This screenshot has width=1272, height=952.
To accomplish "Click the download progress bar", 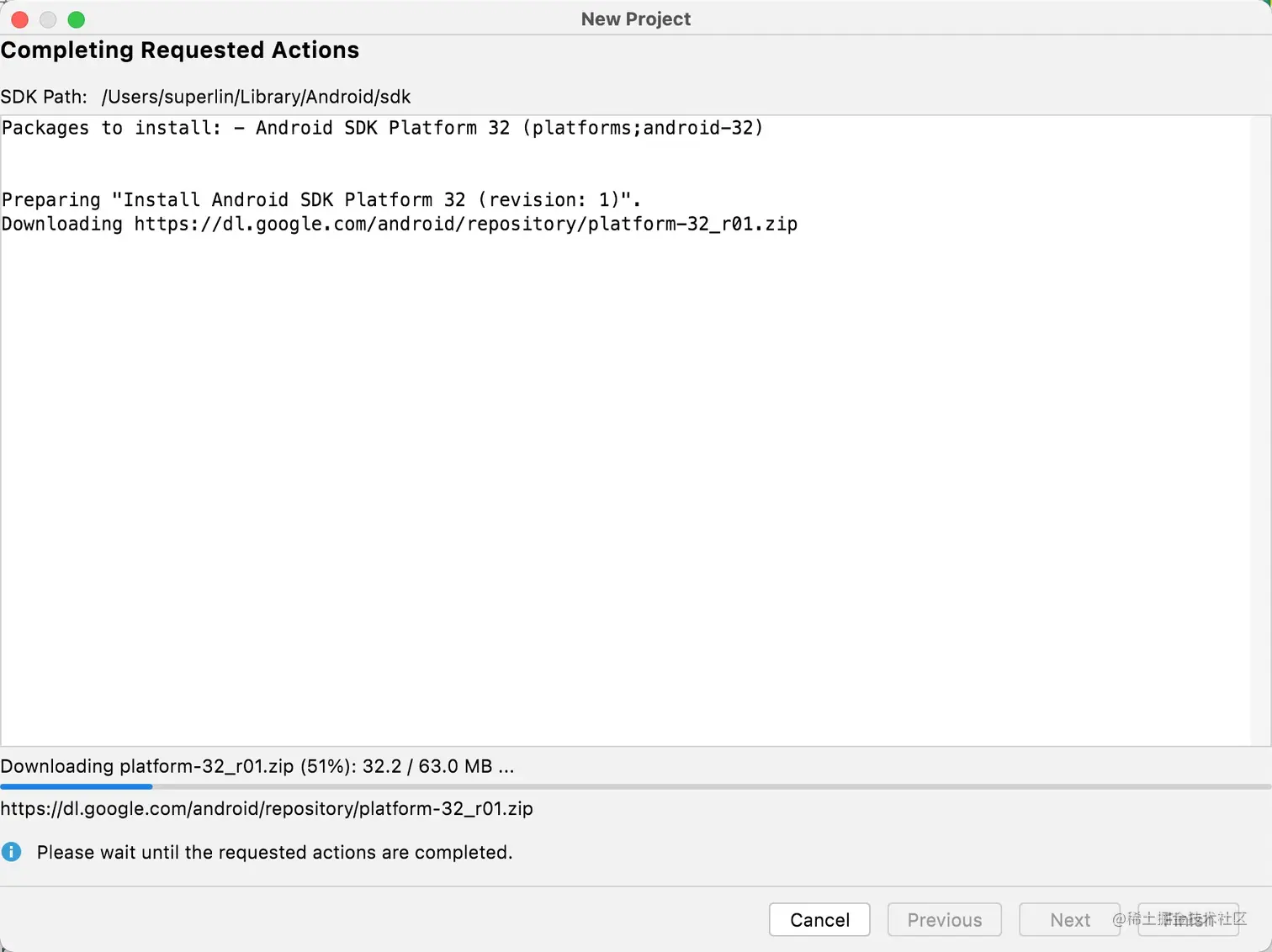I will pos(635,787).
